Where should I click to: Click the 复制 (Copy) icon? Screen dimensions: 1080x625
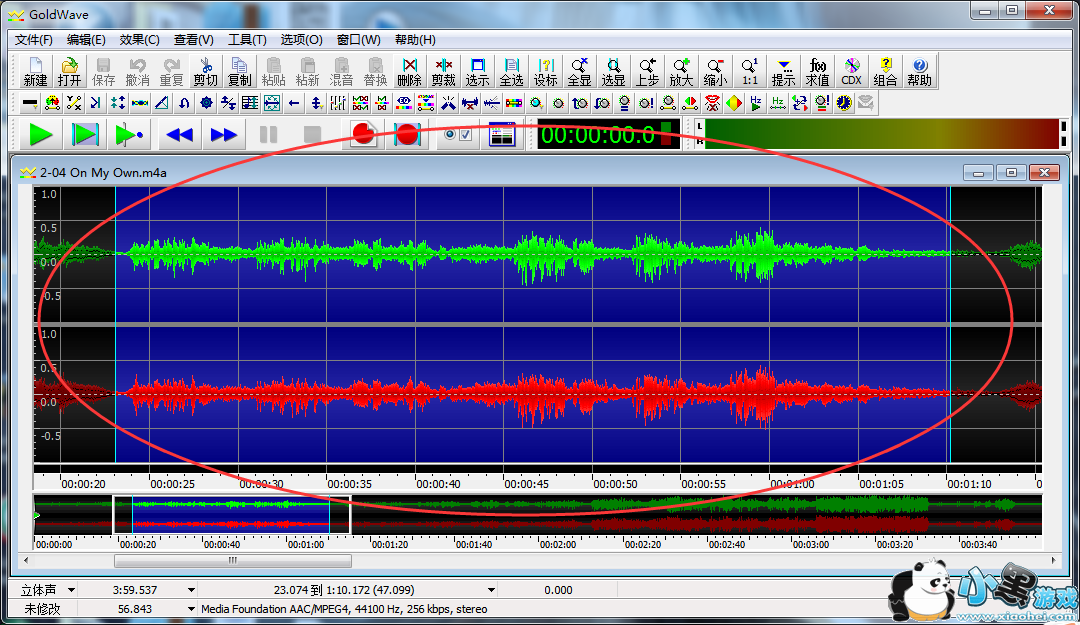239,71
